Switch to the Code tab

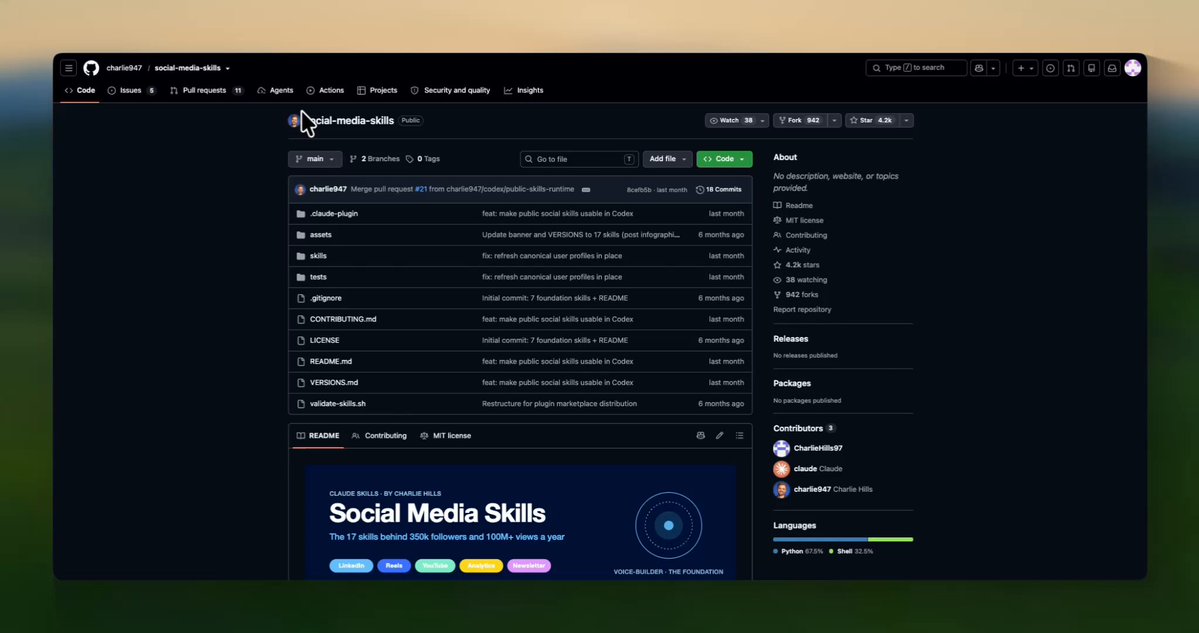pos(80,90)
